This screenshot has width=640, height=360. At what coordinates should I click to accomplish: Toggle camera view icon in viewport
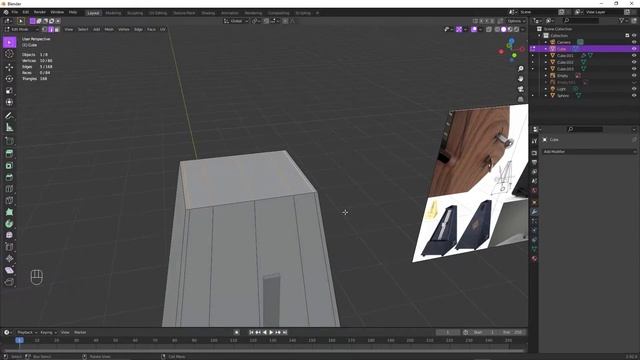520,89
